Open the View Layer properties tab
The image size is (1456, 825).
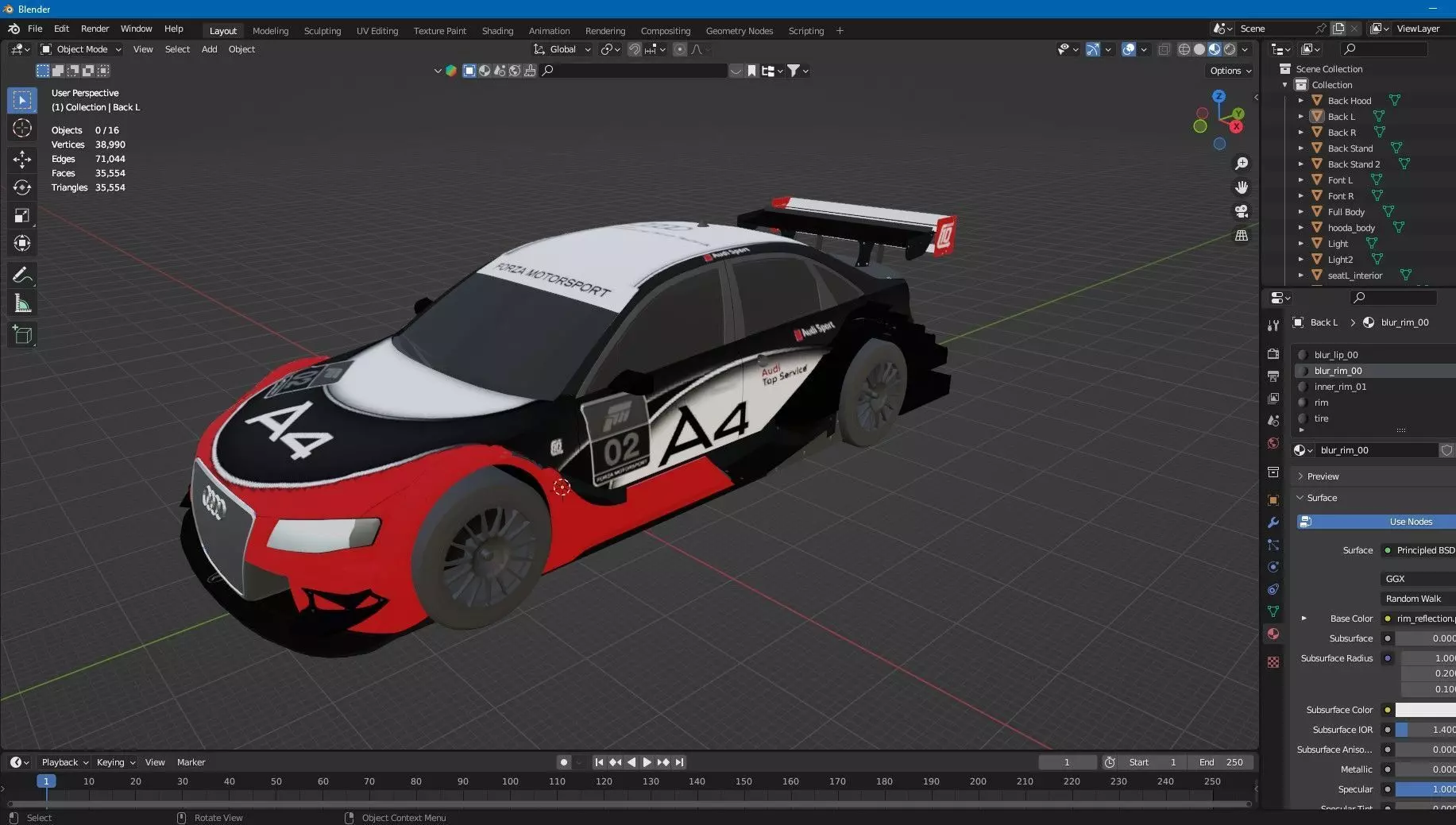tap(1273, 398)
